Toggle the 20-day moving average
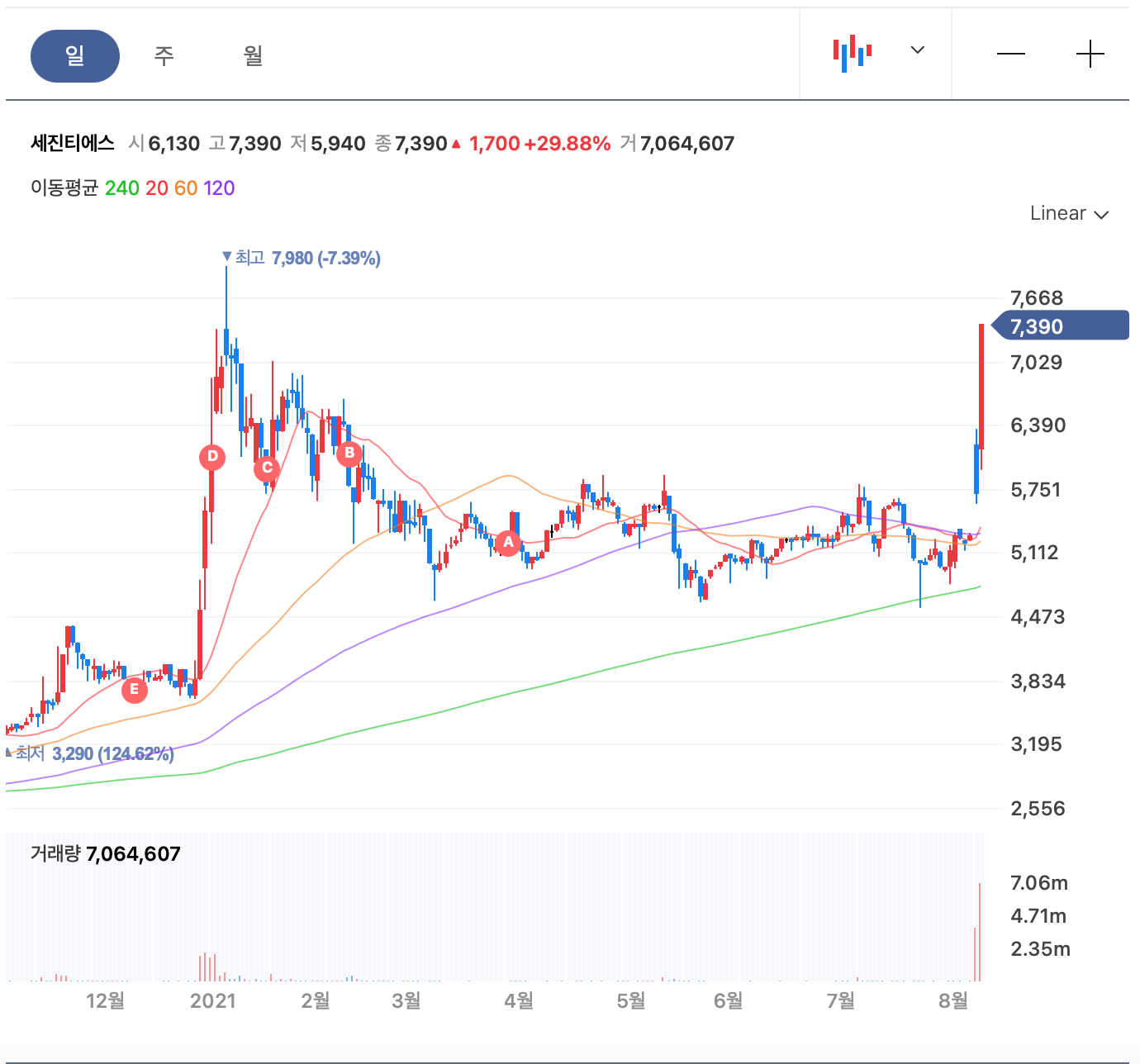 157,188
